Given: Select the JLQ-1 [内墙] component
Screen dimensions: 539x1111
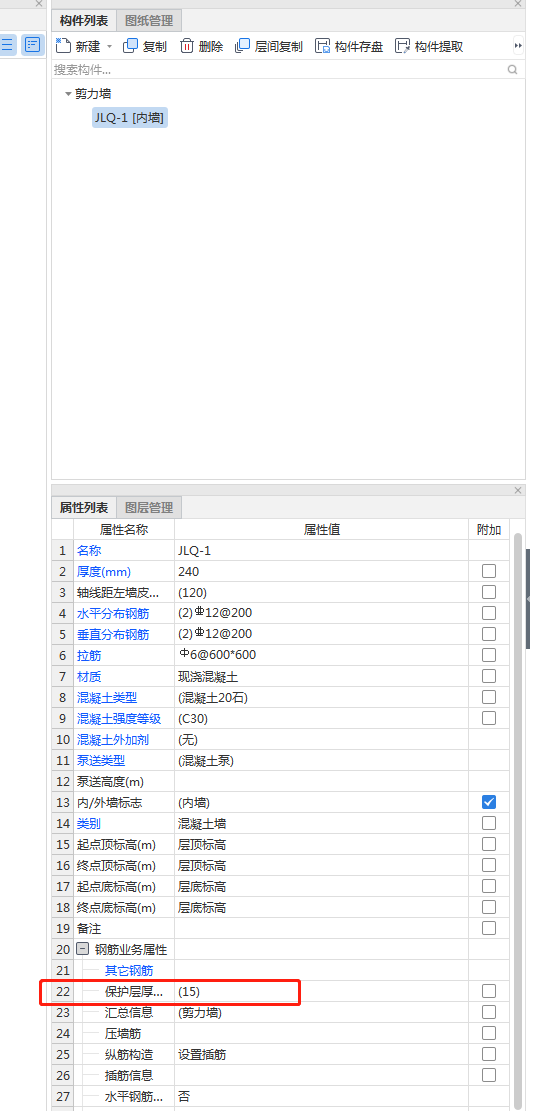Looking at the screenshot, I should 130,117.
